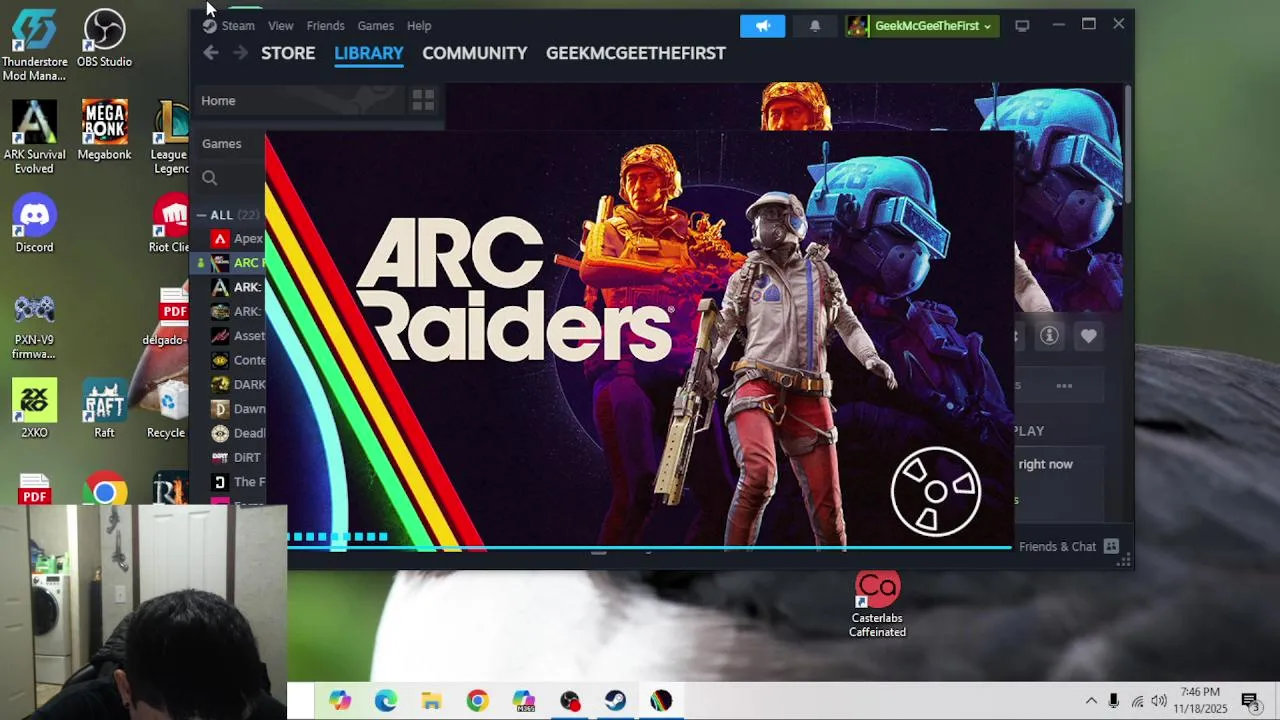Viewport: 1280px width, 720px height.
Task: Open the Windows notification center
Action: (1250, 701)
